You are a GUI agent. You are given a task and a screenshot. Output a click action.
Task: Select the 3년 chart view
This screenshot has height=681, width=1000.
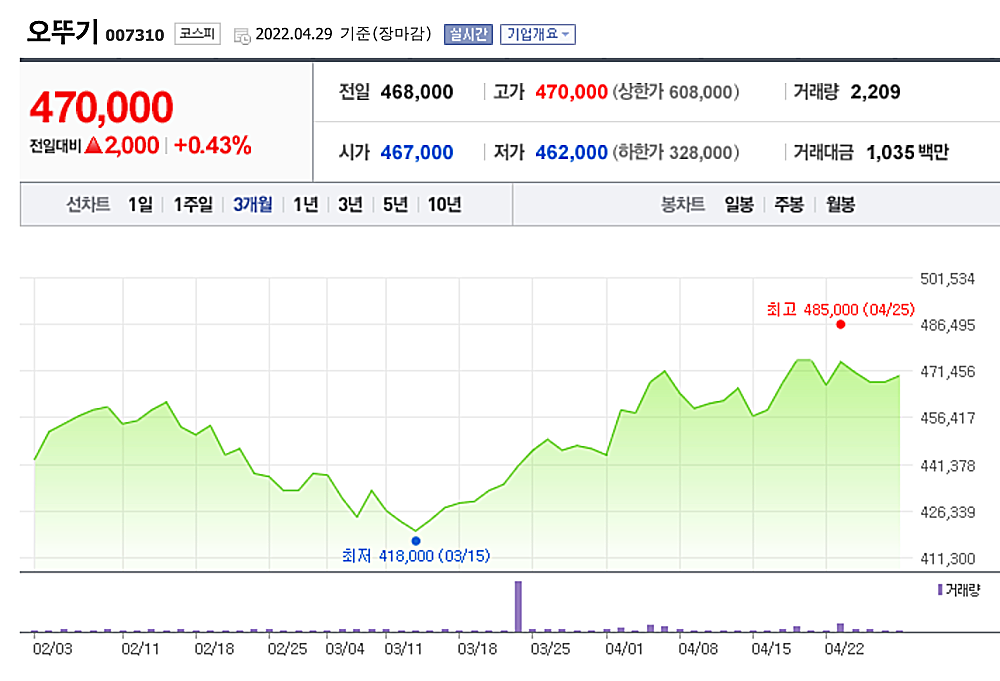coord(348,202)
